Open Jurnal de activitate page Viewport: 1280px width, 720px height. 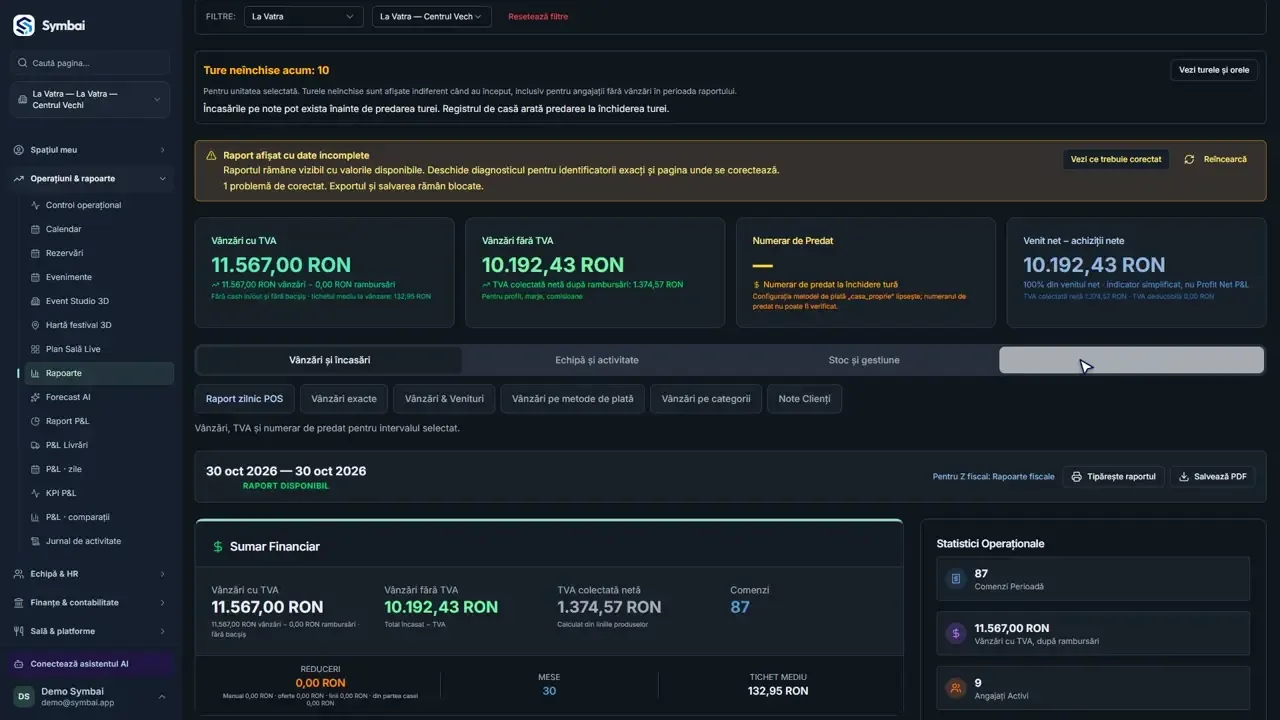point(98,541)
